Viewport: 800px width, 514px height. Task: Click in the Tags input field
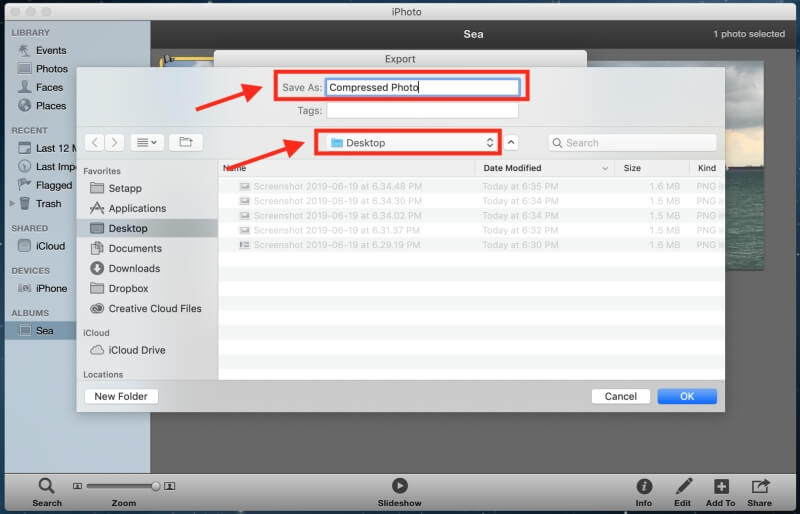(x=422, y=111)
